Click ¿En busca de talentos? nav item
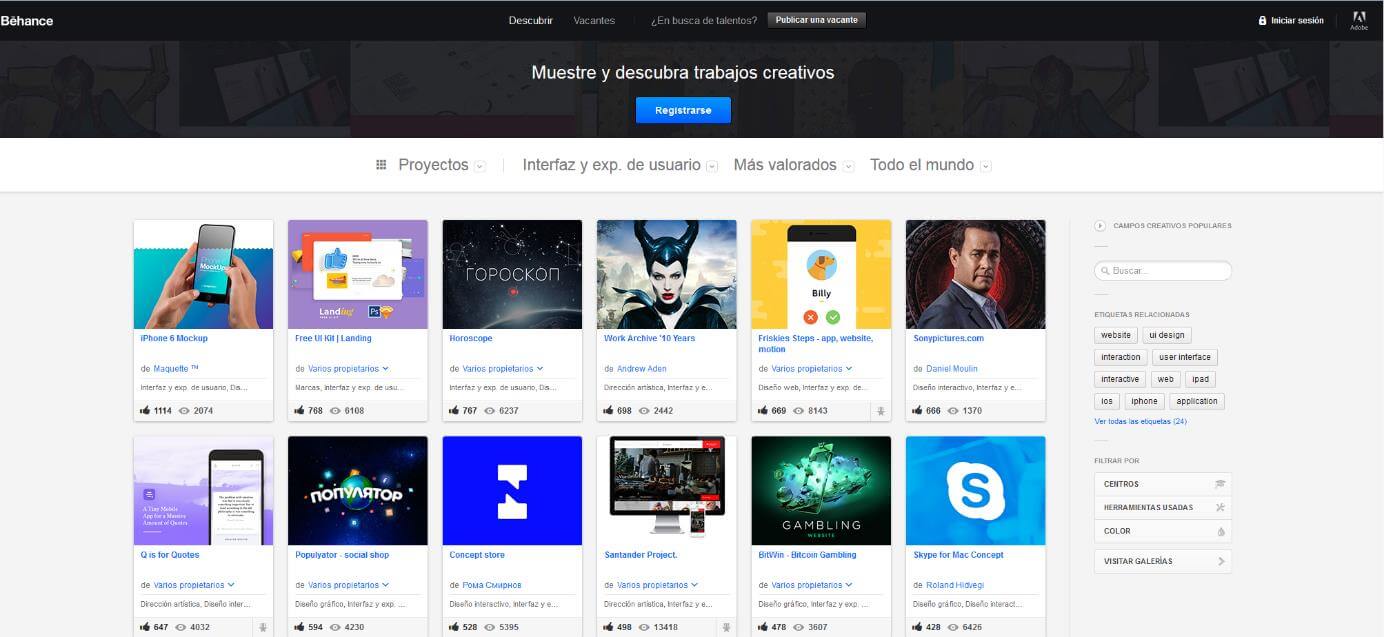This screenshot has height=637, width=1384. click(x=704, y=20)
